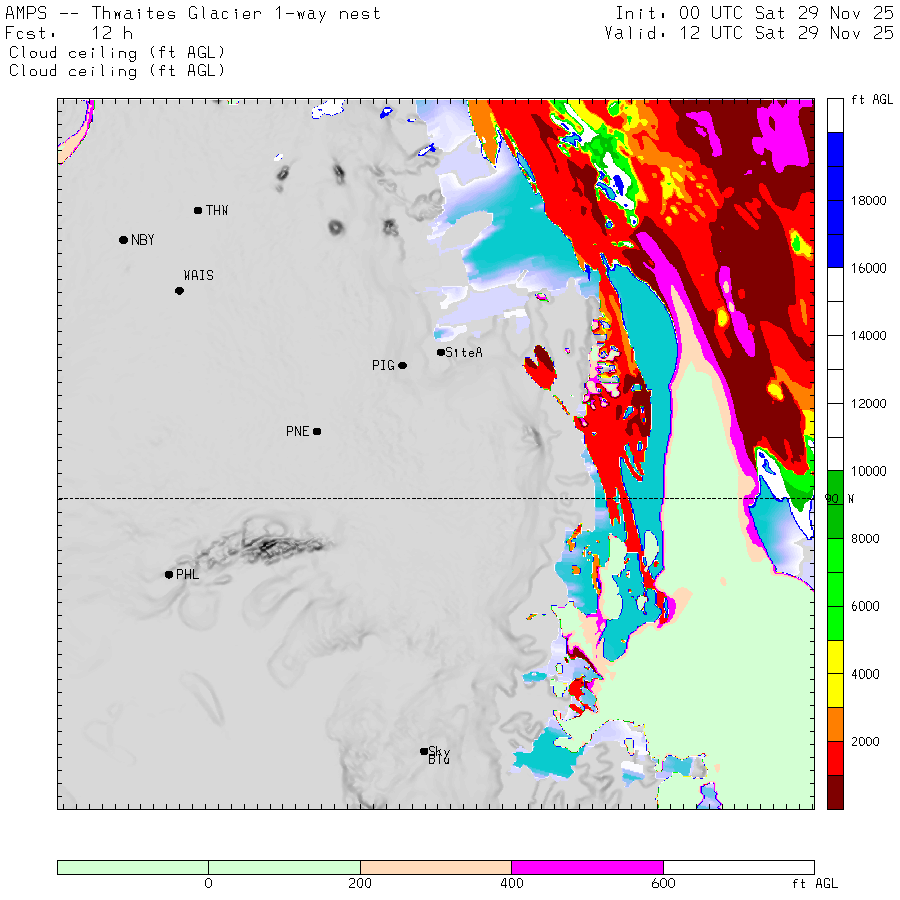Click the PHL station dot

[x=168, y=575]
